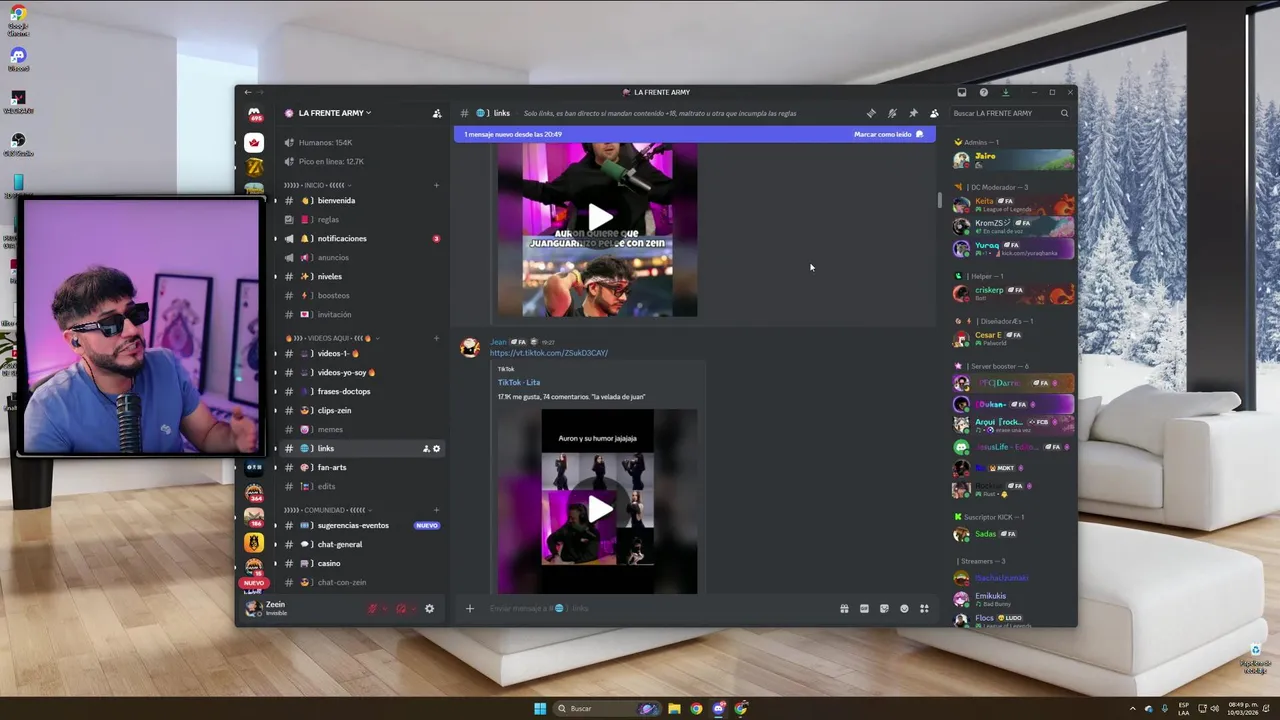Image resolution: width=1280 pixels, height=720 pixels.
Task: Click message input field for links channel
Action: [660, 608]
